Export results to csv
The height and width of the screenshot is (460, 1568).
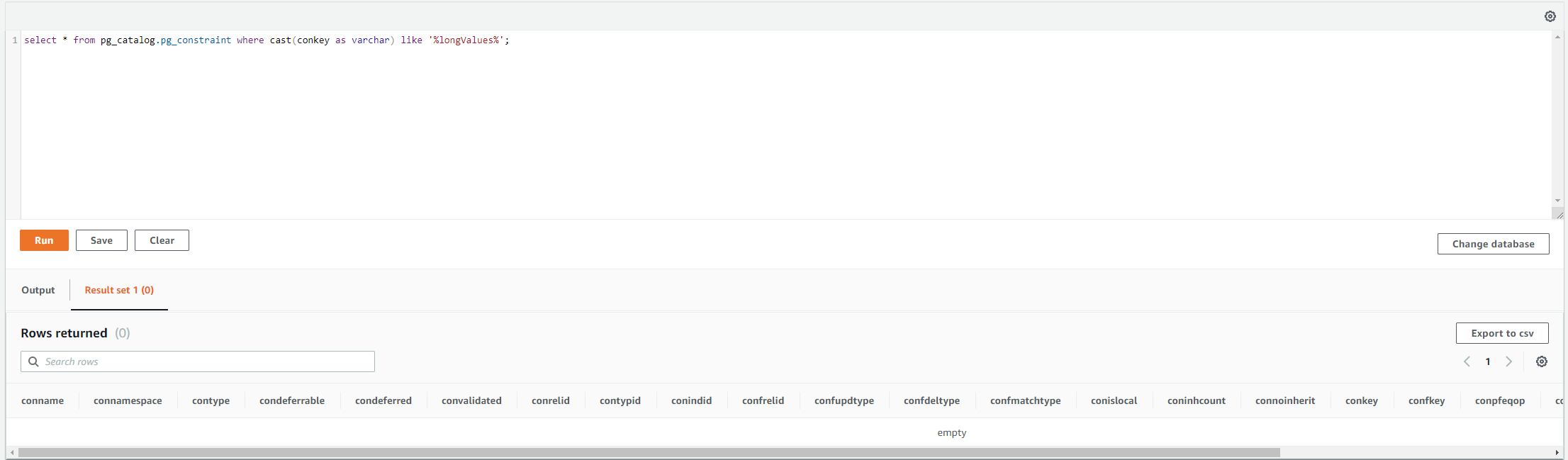tap(1502, 333)
